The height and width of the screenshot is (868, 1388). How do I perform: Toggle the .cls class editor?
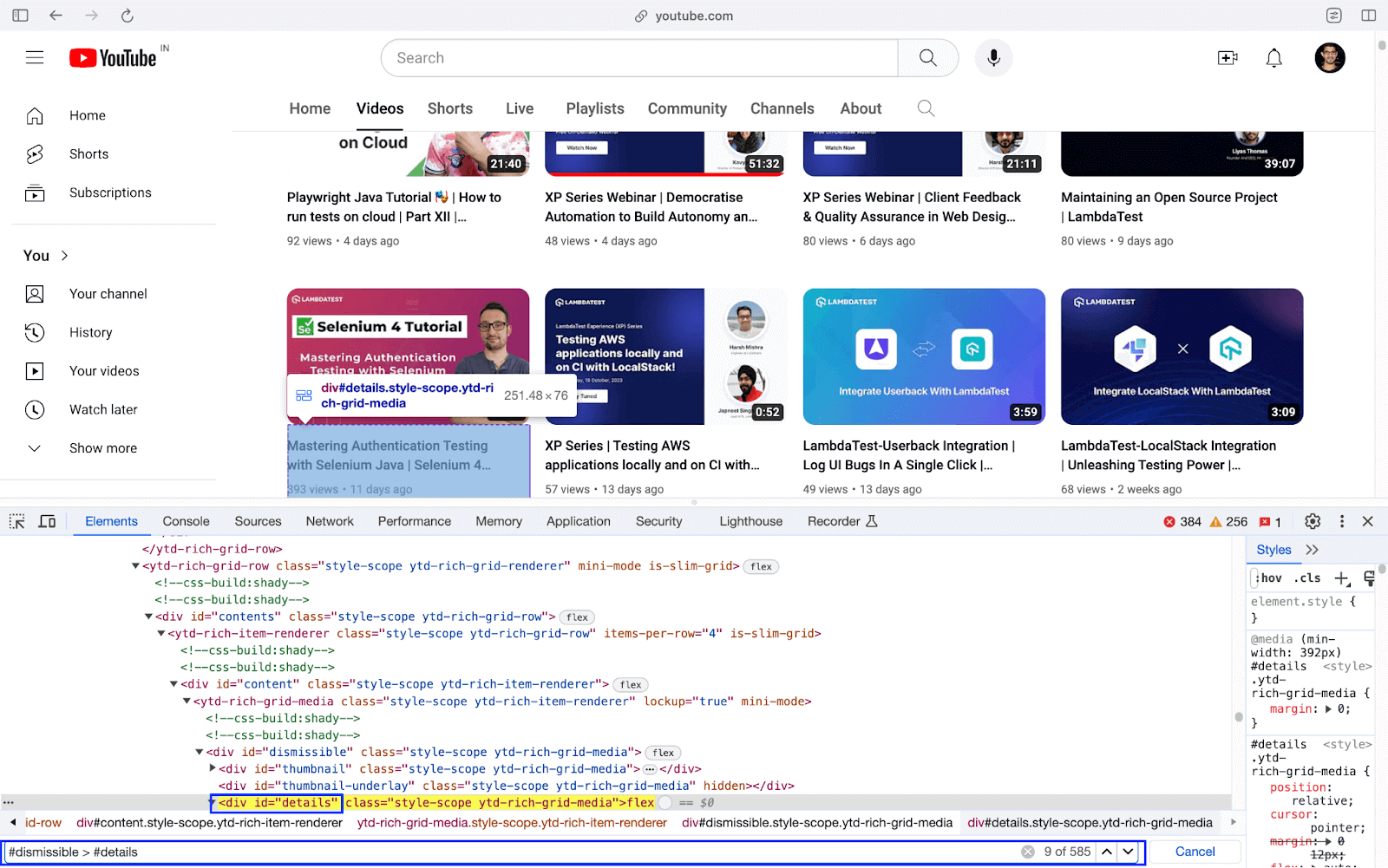click(x=1307, y=578)
